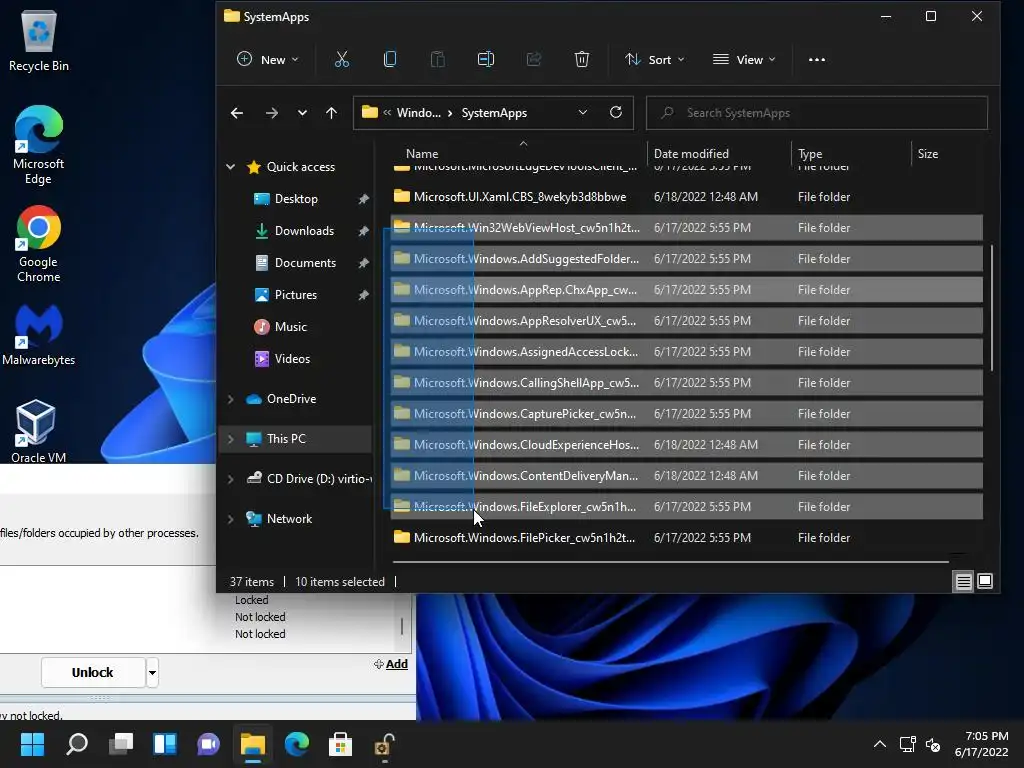Click the network status tray icon
Viewport: 1024px width, 768px height.
[907, 744]
